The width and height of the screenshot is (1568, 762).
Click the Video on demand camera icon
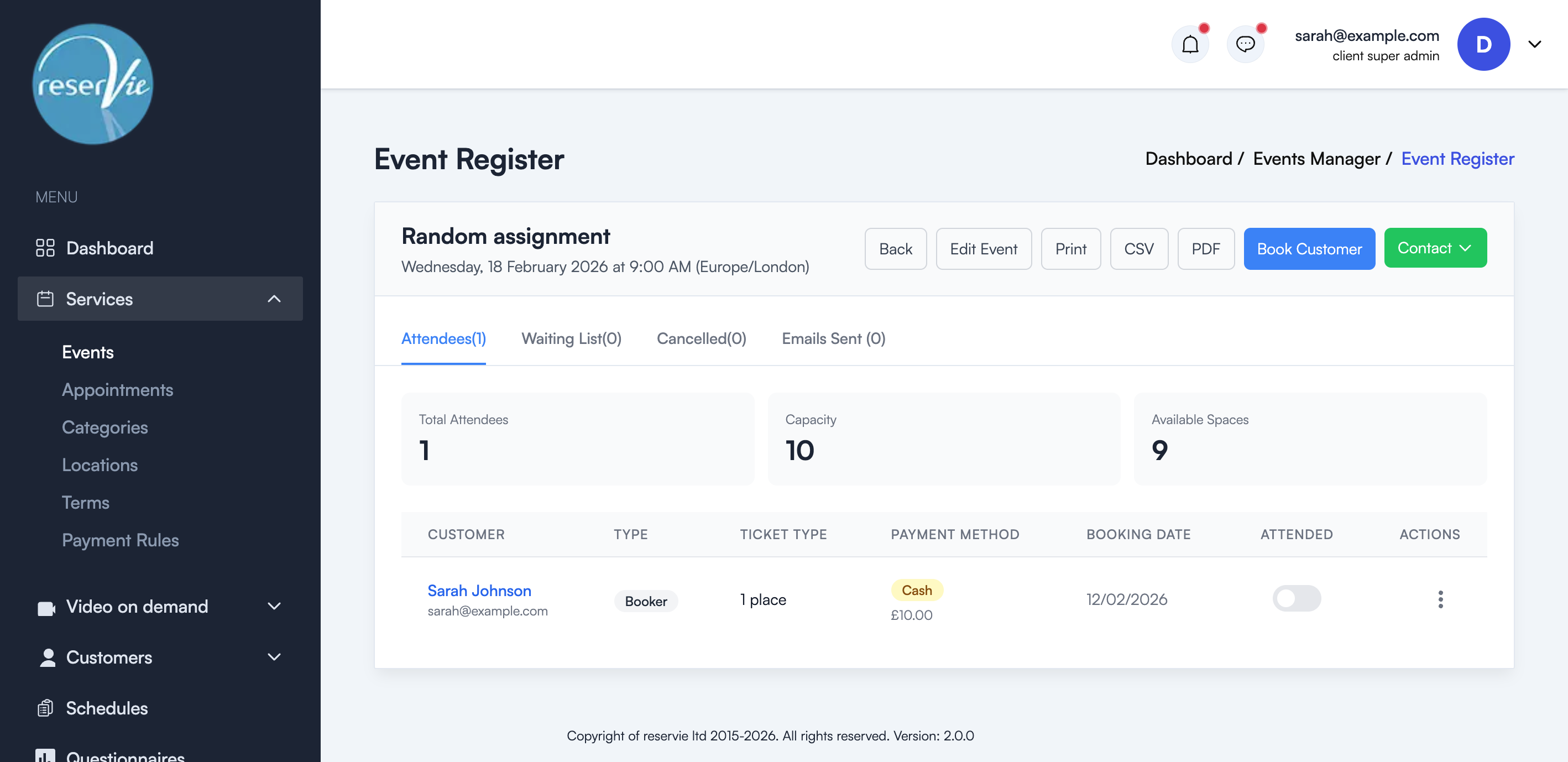pos(46,606)
